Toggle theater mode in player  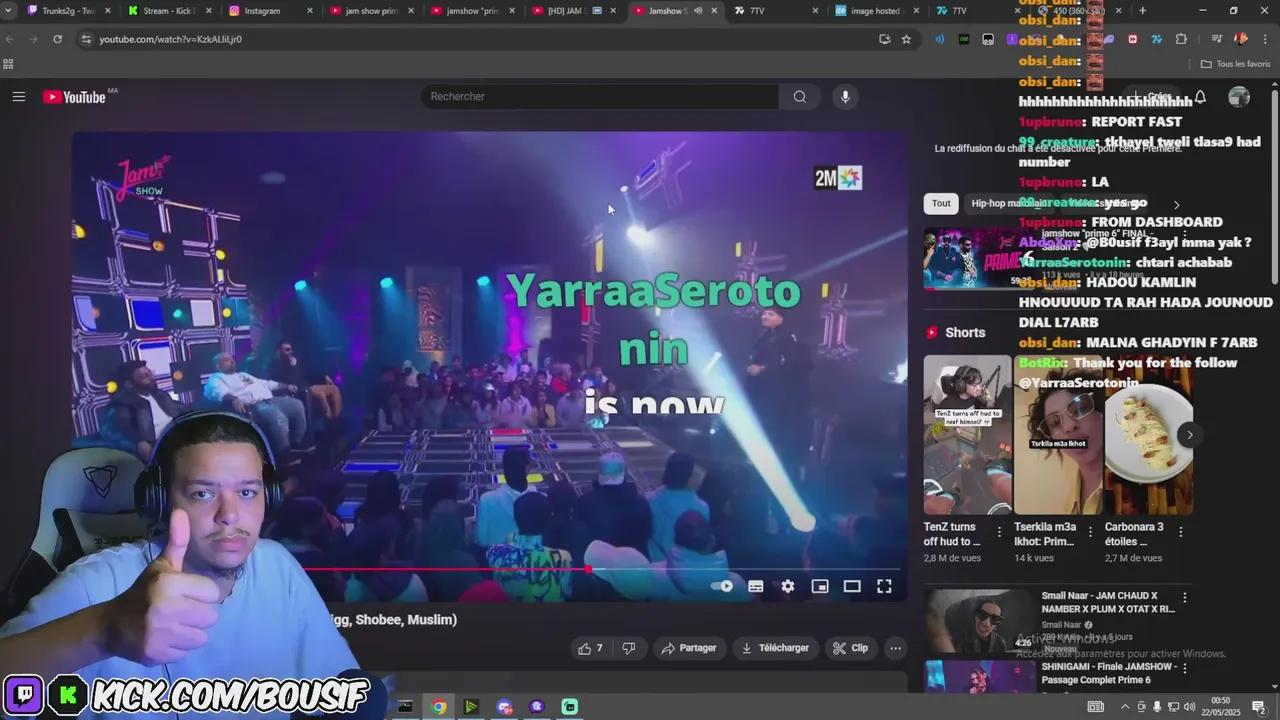click(x=852, y=587)
